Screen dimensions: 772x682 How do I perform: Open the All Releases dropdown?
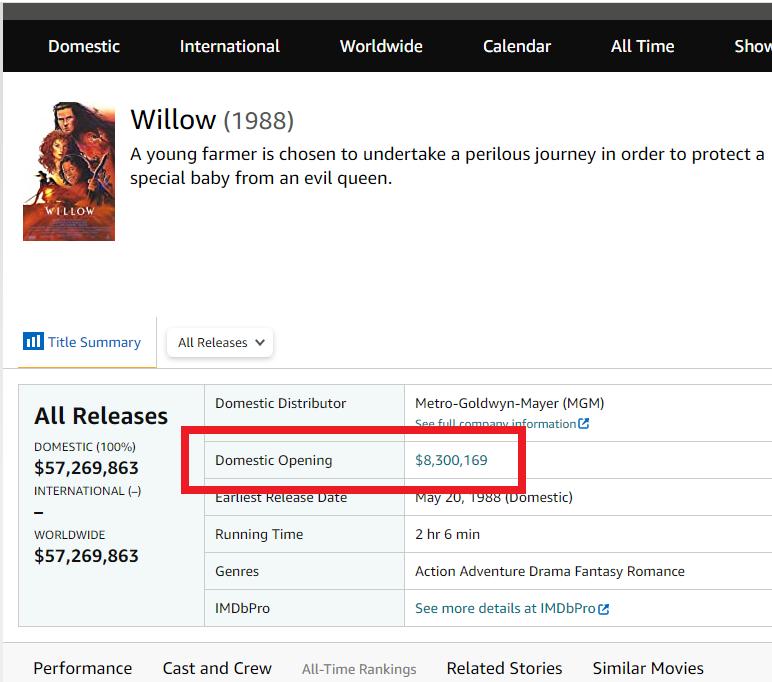220,342
